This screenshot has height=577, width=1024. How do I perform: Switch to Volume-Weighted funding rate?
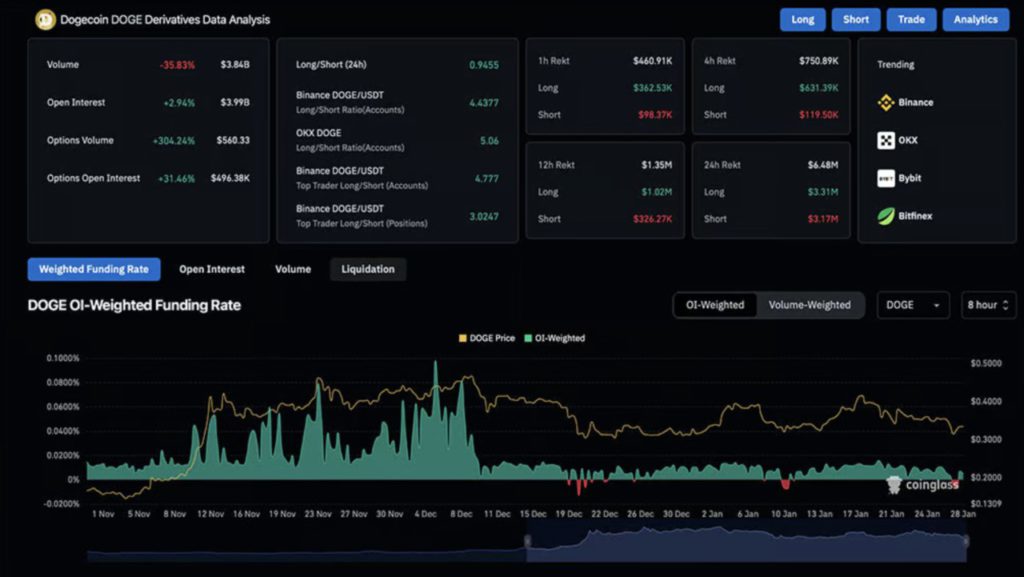(809, 305)
